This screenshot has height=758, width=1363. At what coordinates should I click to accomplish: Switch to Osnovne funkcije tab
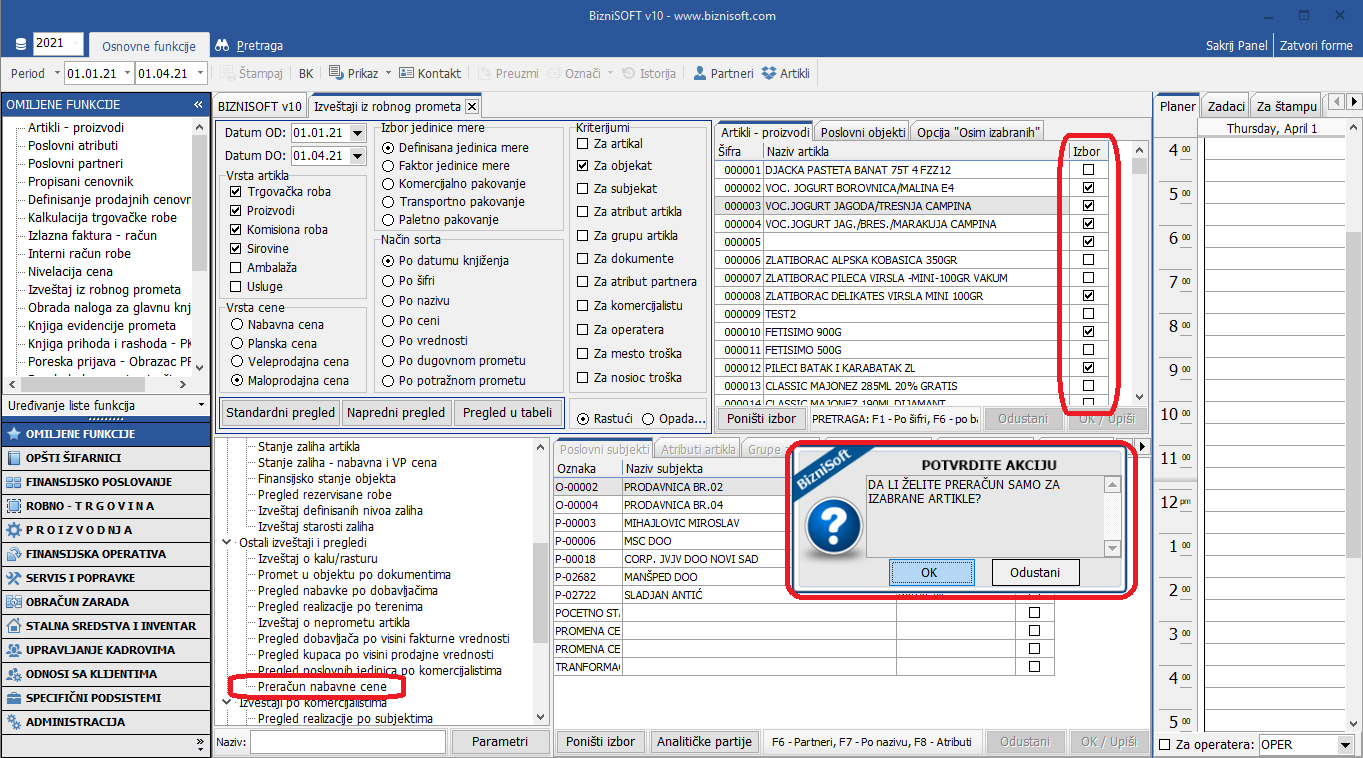point(147,45)
